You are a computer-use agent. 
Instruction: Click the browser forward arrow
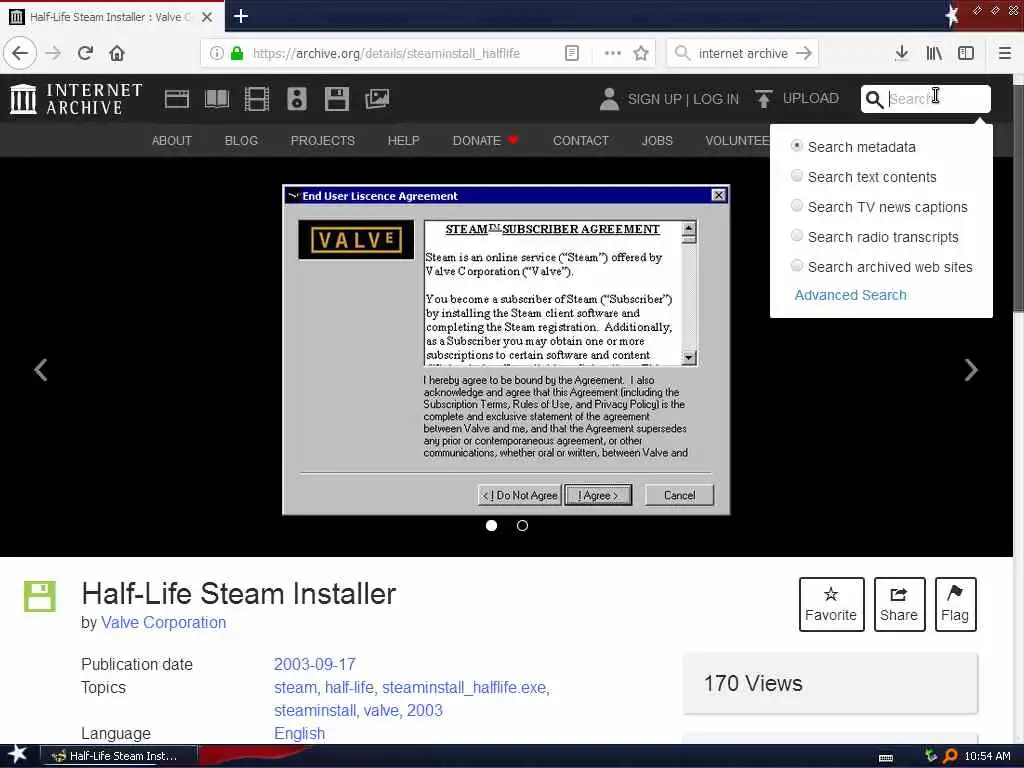click(54, 53)
